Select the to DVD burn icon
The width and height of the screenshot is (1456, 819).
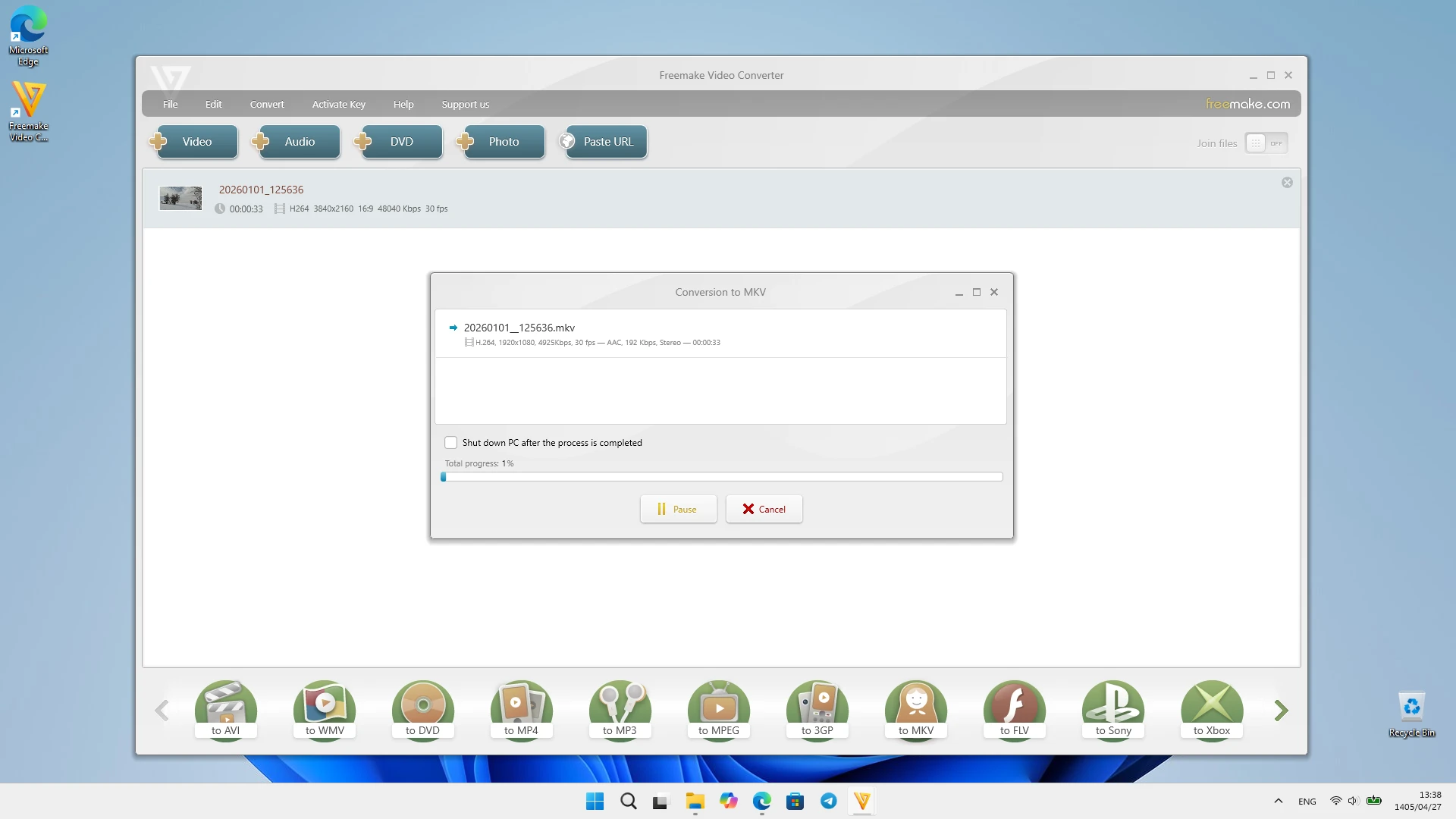[x=423, y=710]
